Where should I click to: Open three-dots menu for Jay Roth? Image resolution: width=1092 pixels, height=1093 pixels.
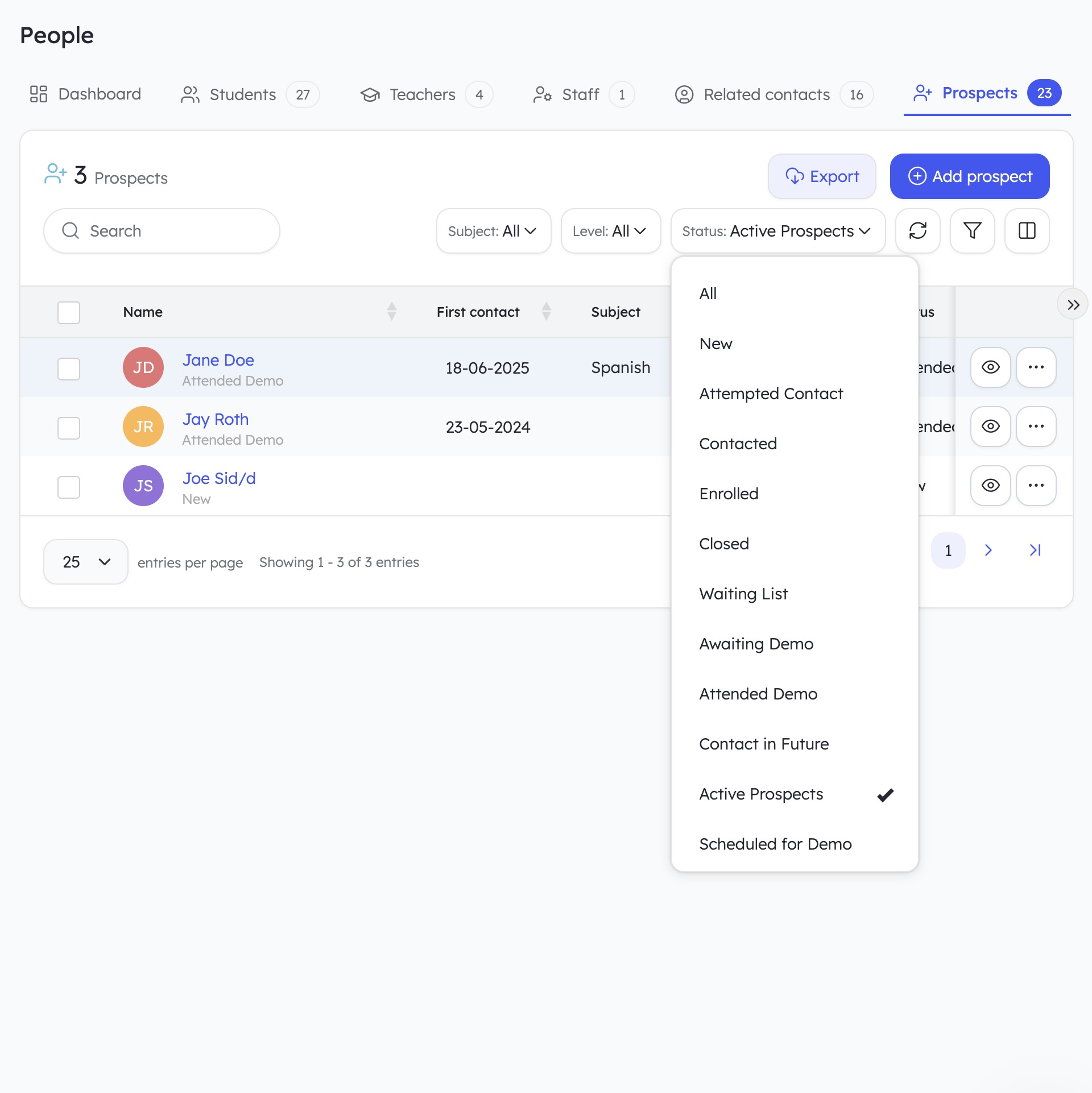tap(1036, 427)
